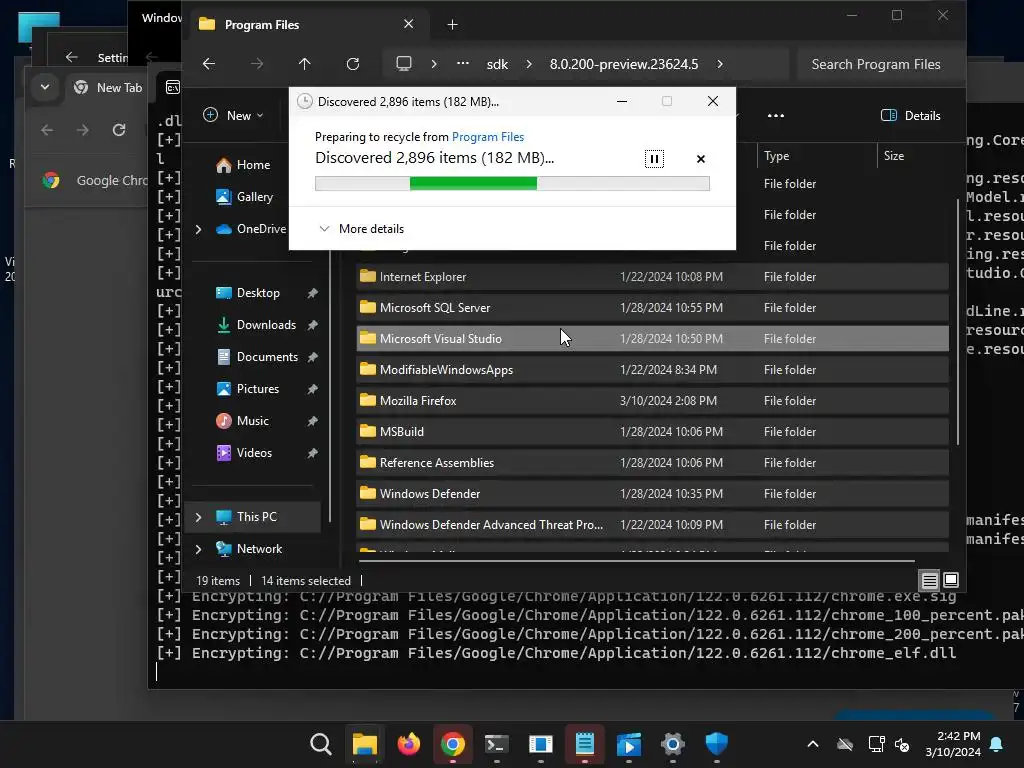
Task: Select the ModifiableWindowsApps folder
Action: [x=652, y=370]
